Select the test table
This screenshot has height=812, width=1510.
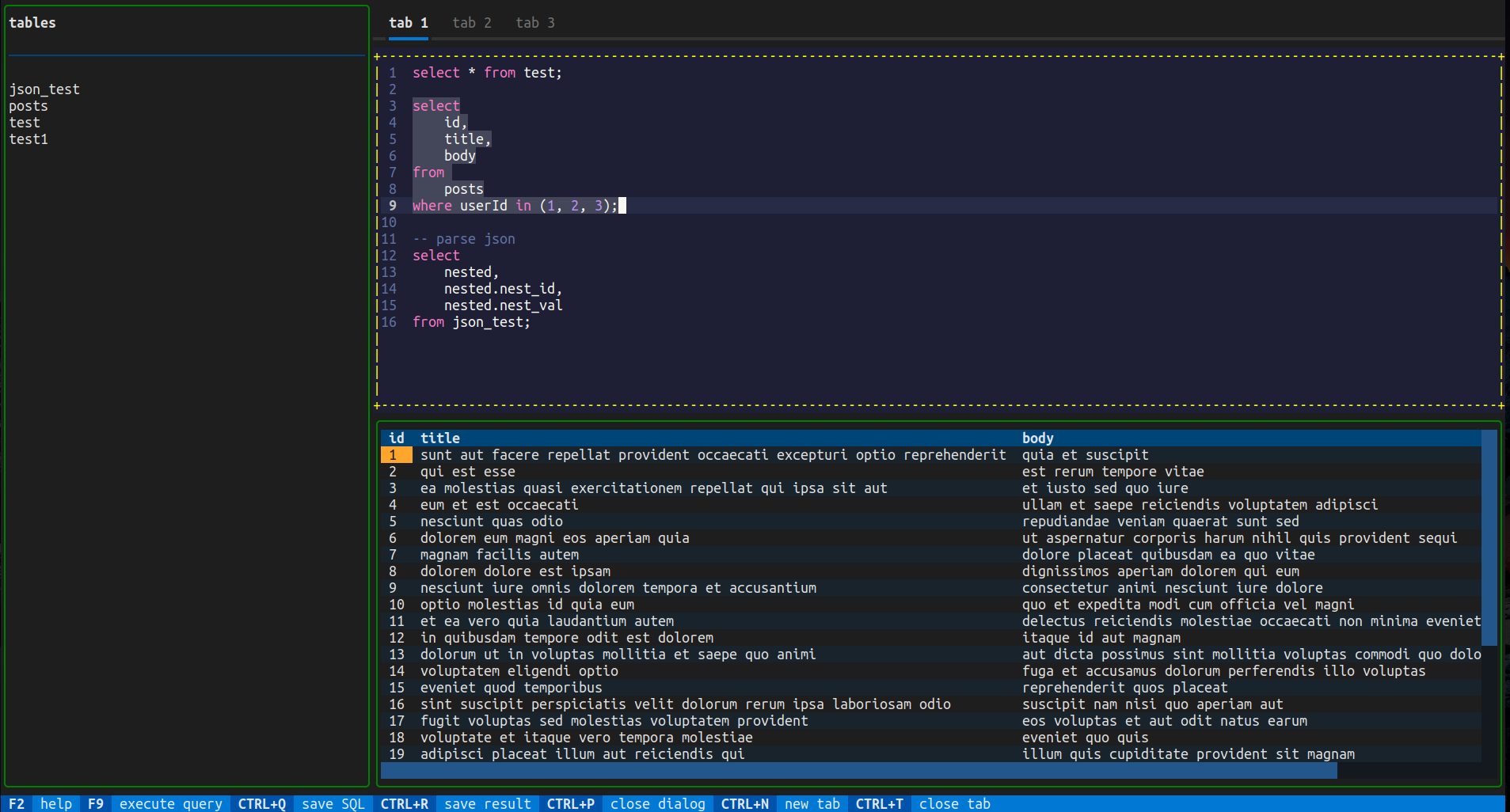[x=24, y=122]
